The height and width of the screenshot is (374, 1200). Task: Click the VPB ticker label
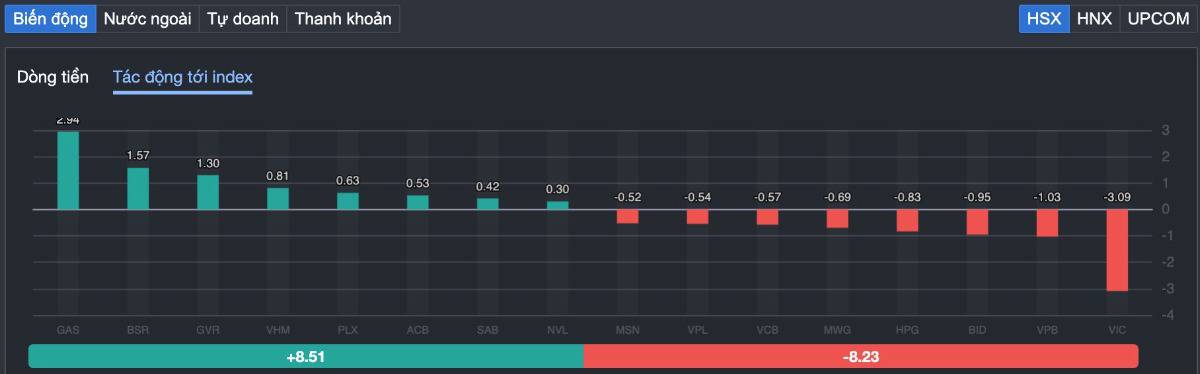click(1048, 329)
